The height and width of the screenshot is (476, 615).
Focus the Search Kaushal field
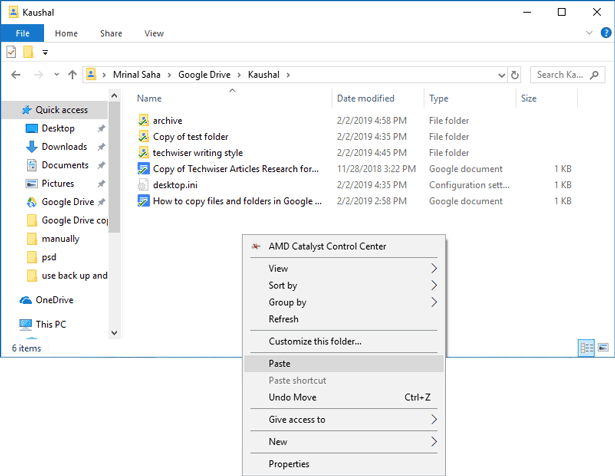(x=568, y=74)
